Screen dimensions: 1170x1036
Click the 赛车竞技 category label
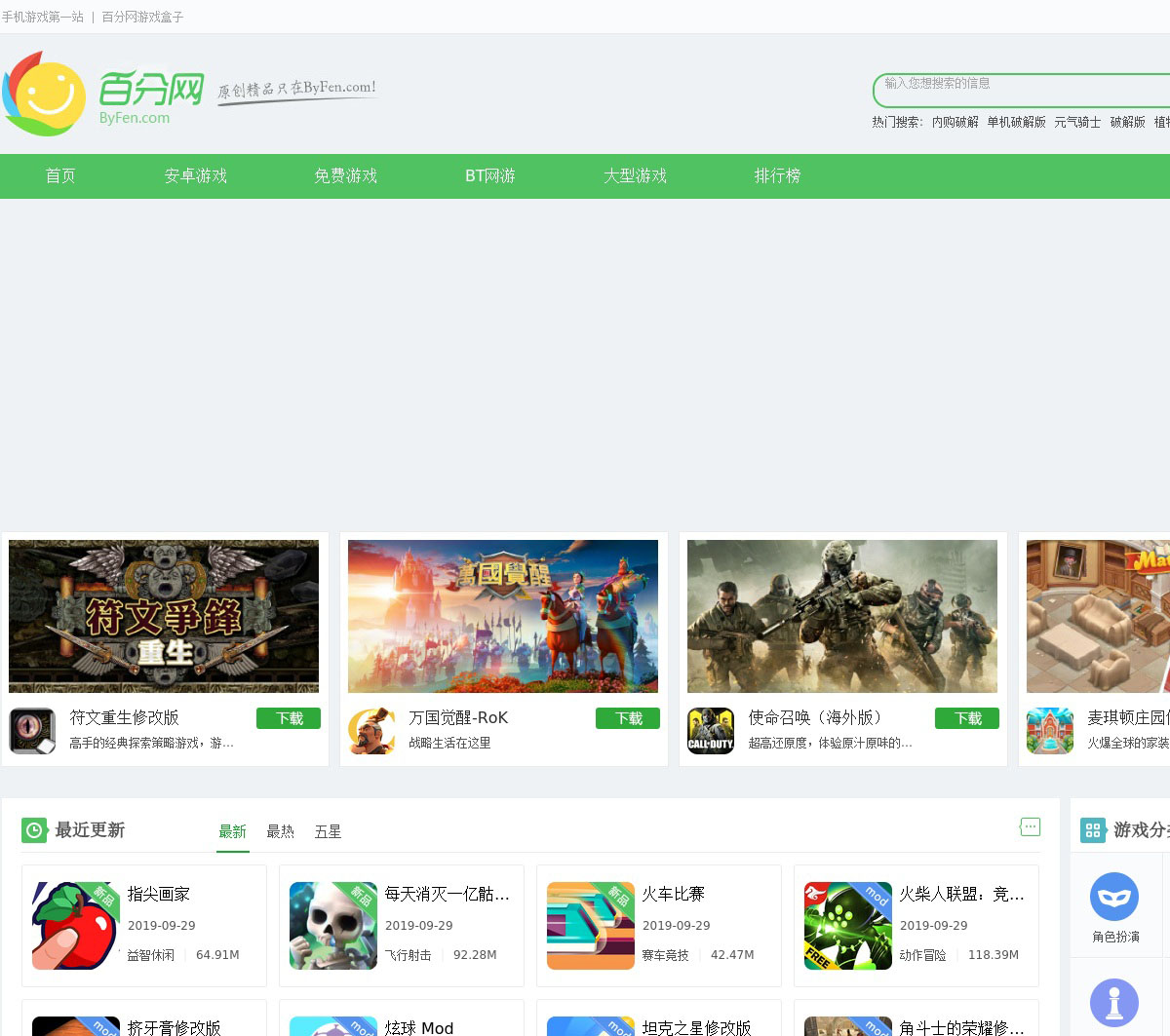[x=666, y=955]
